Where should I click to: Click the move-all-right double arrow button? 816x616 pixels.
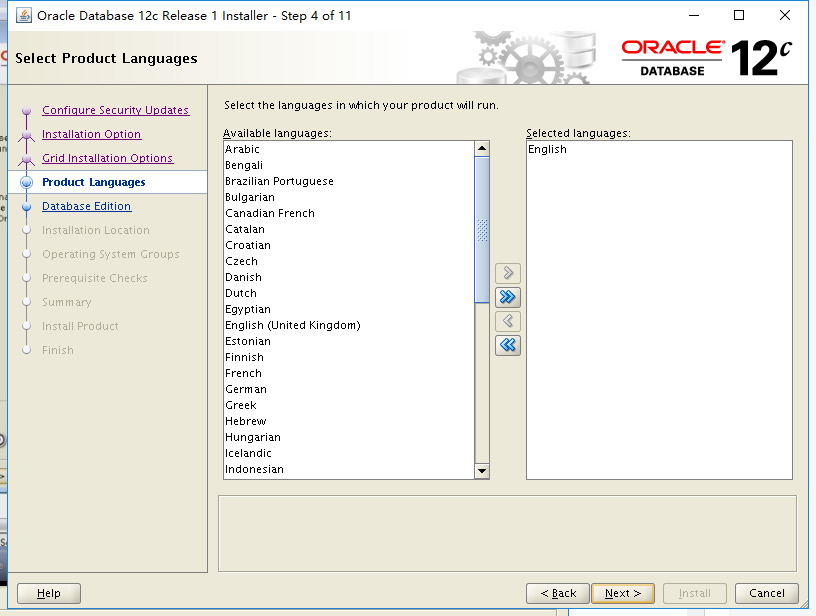point(508,297)
